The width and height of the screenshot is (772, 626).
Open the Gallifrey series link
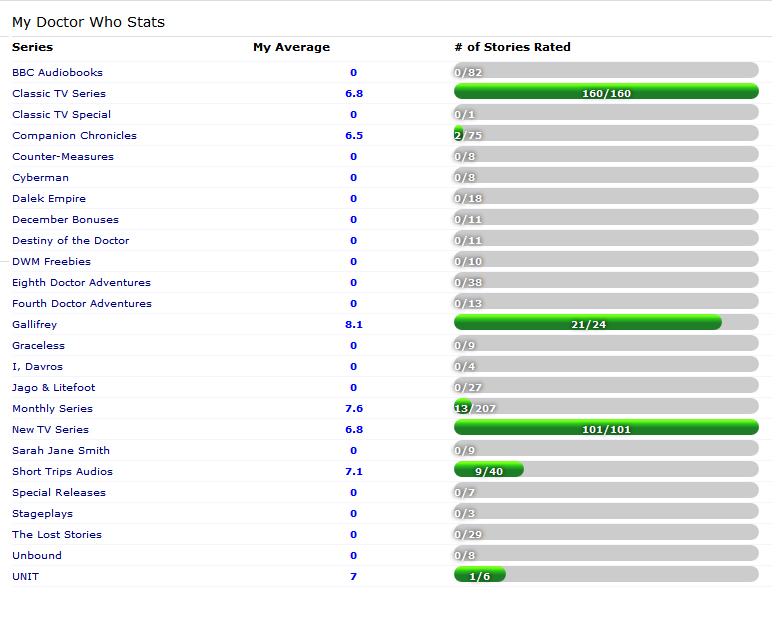coord(34,325)
